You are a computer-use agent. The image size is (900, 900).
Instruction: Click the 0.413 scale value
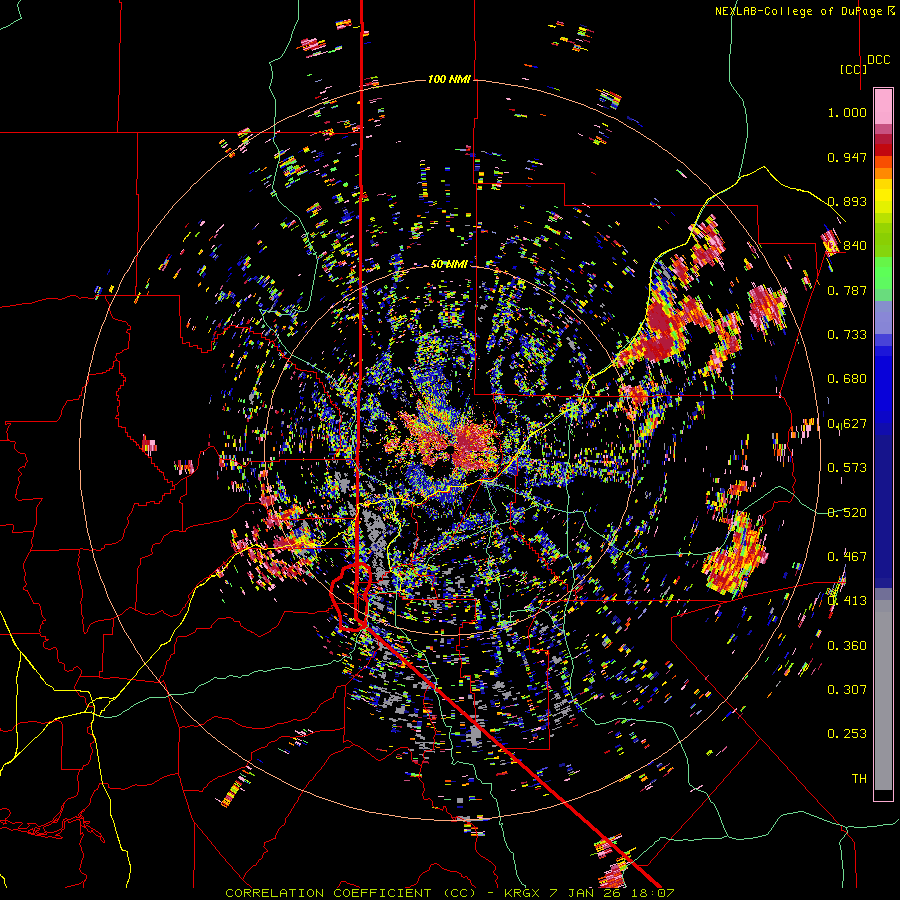[x=847, y=601]
